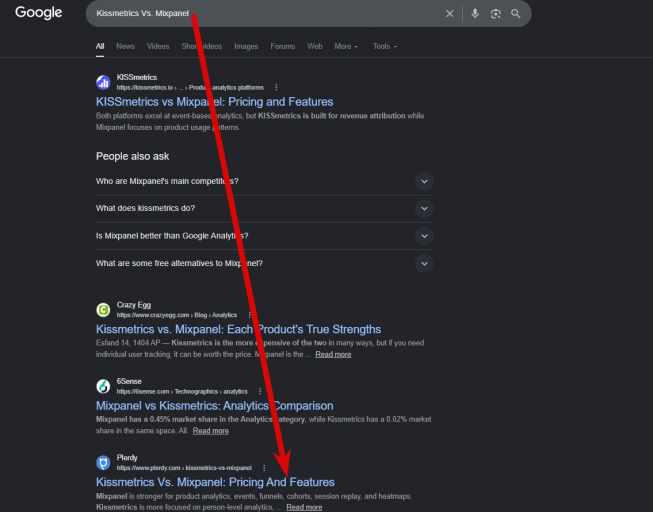Open the Images tab
Screen dimensions: 653x512
point(246,46)
